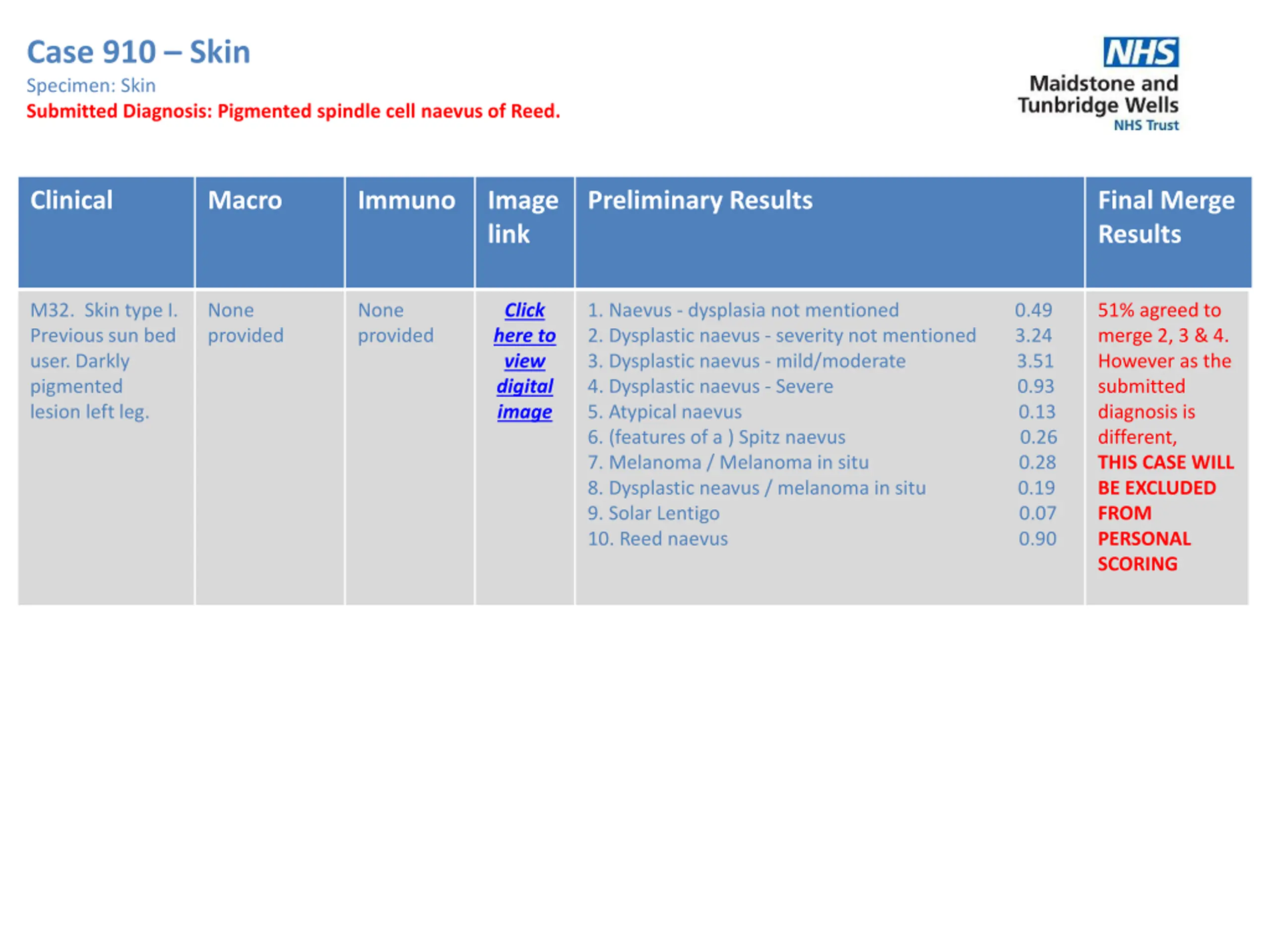Click the 'Macro' column header
1270x952 pixels.
(270, 232)
